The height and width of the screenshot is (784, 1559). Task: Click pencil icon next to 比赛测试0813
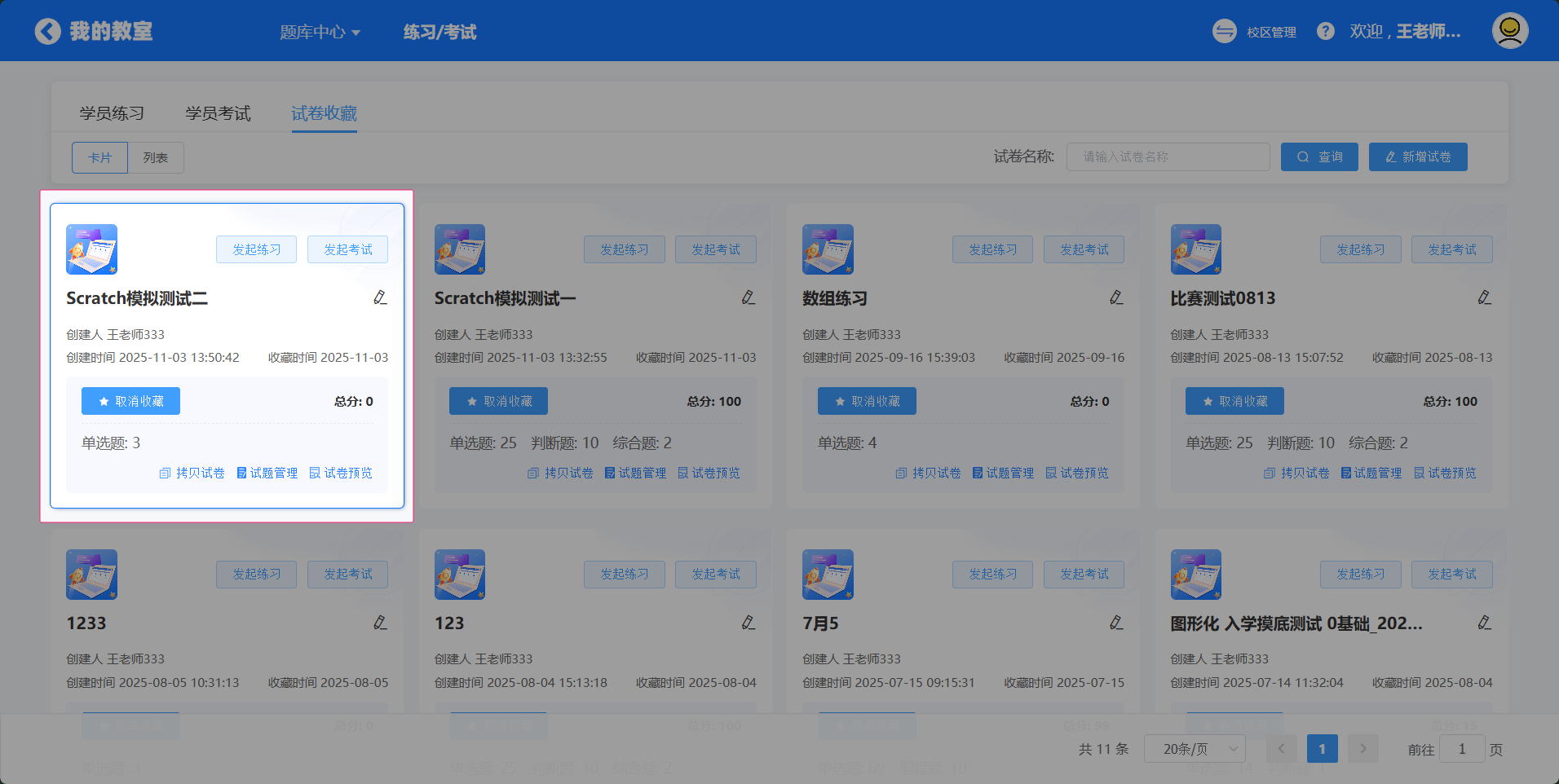[x=1485, y=297]
